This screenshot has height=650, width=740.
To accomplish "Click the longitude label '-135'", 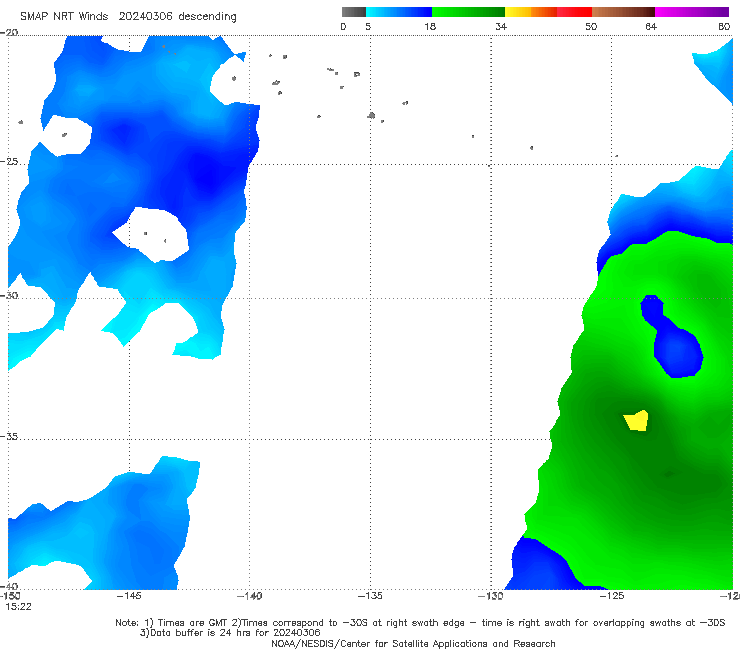I will tap(370, 596).
